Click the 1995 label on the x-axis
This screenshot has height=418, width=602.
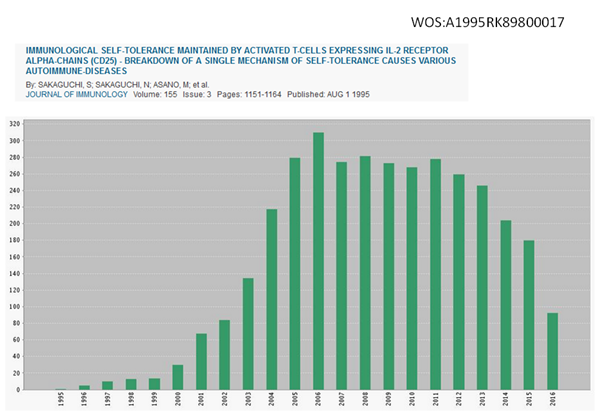(61, 400)
